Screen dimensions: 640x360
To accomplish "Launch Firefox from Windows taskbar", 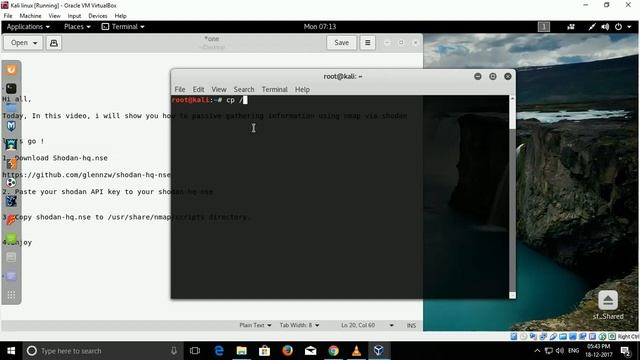I will (287, 351).
